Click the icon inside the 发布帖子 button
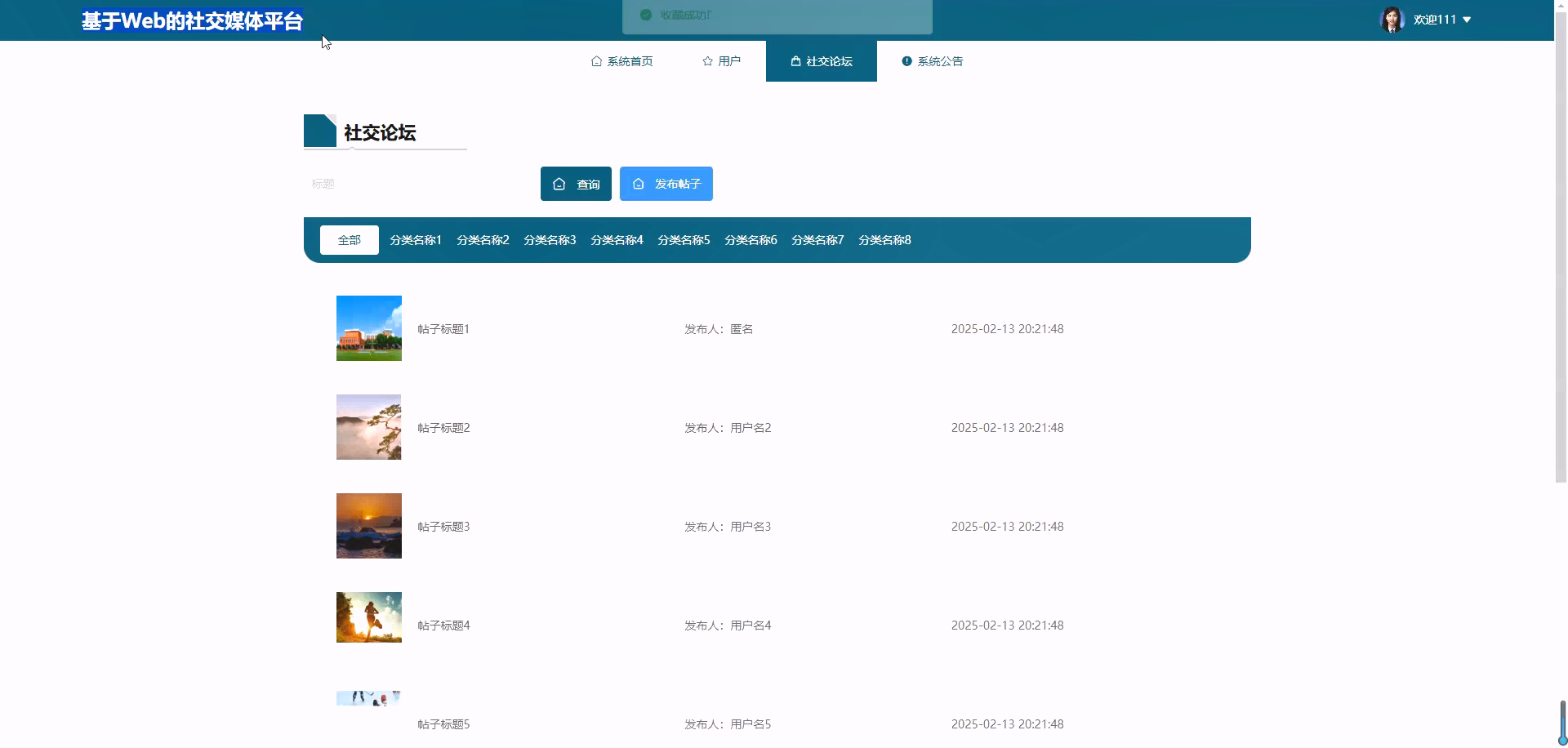This screenshot has width=1568, height=748. click(639, 184)
